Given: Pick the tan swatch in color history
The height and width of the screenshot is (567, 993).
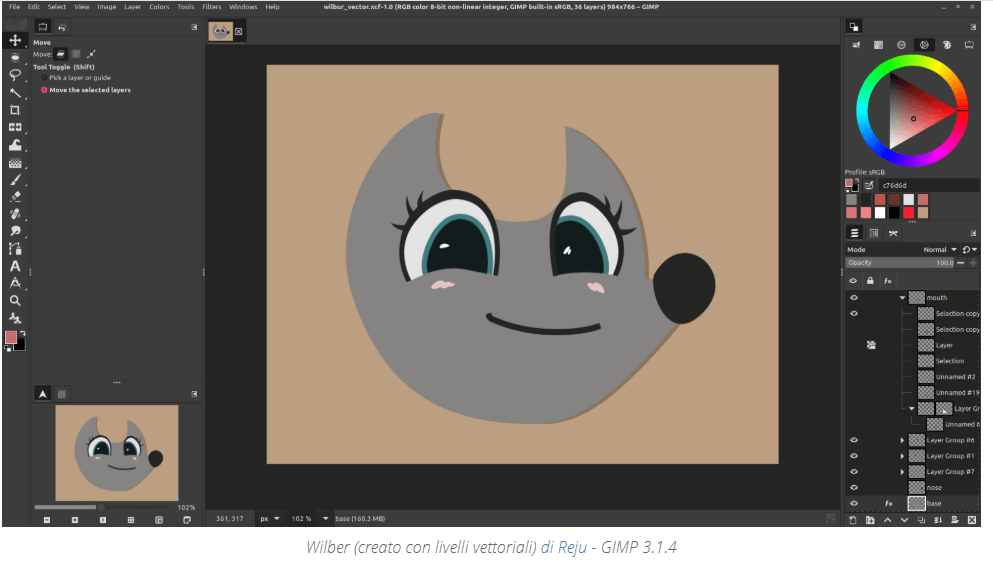Looking at the screenshot, I should coord(923,213).
